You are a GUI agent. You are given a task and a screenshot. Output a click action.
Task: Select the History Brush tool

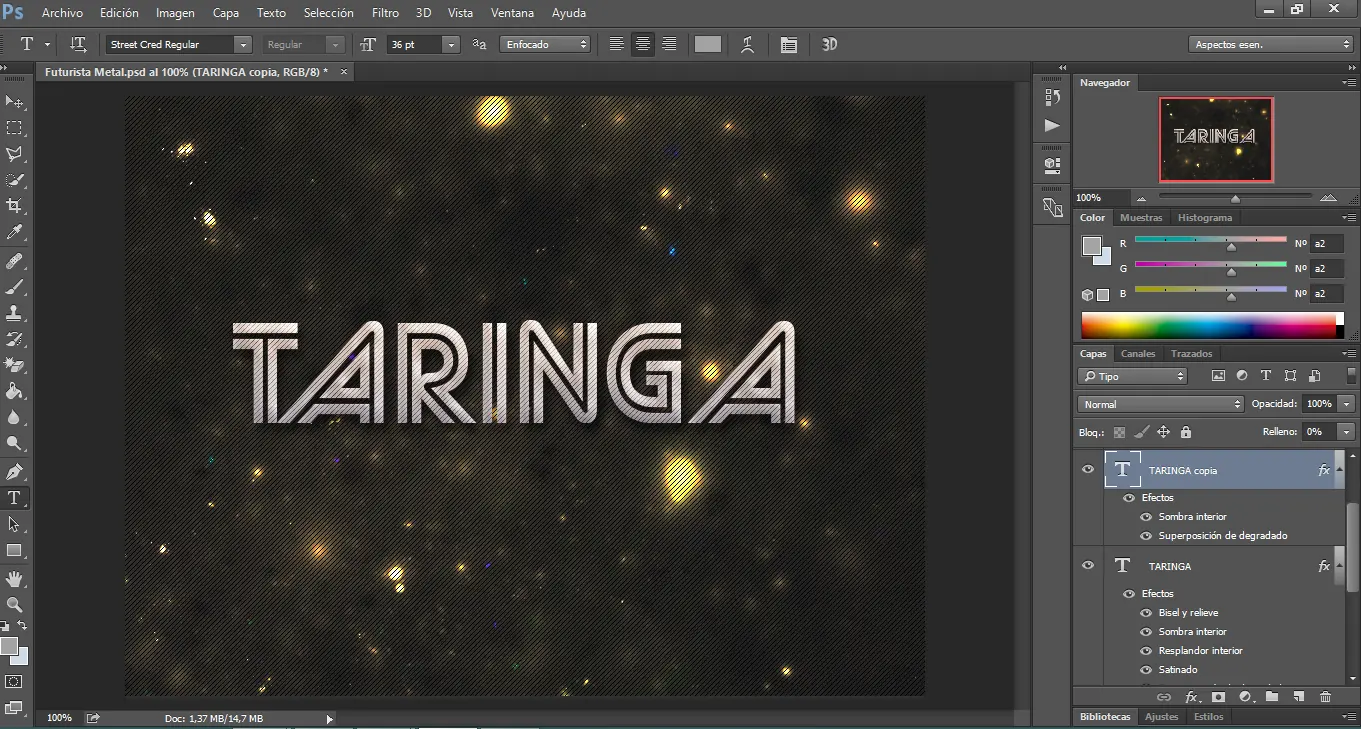(x=14, y=339)
